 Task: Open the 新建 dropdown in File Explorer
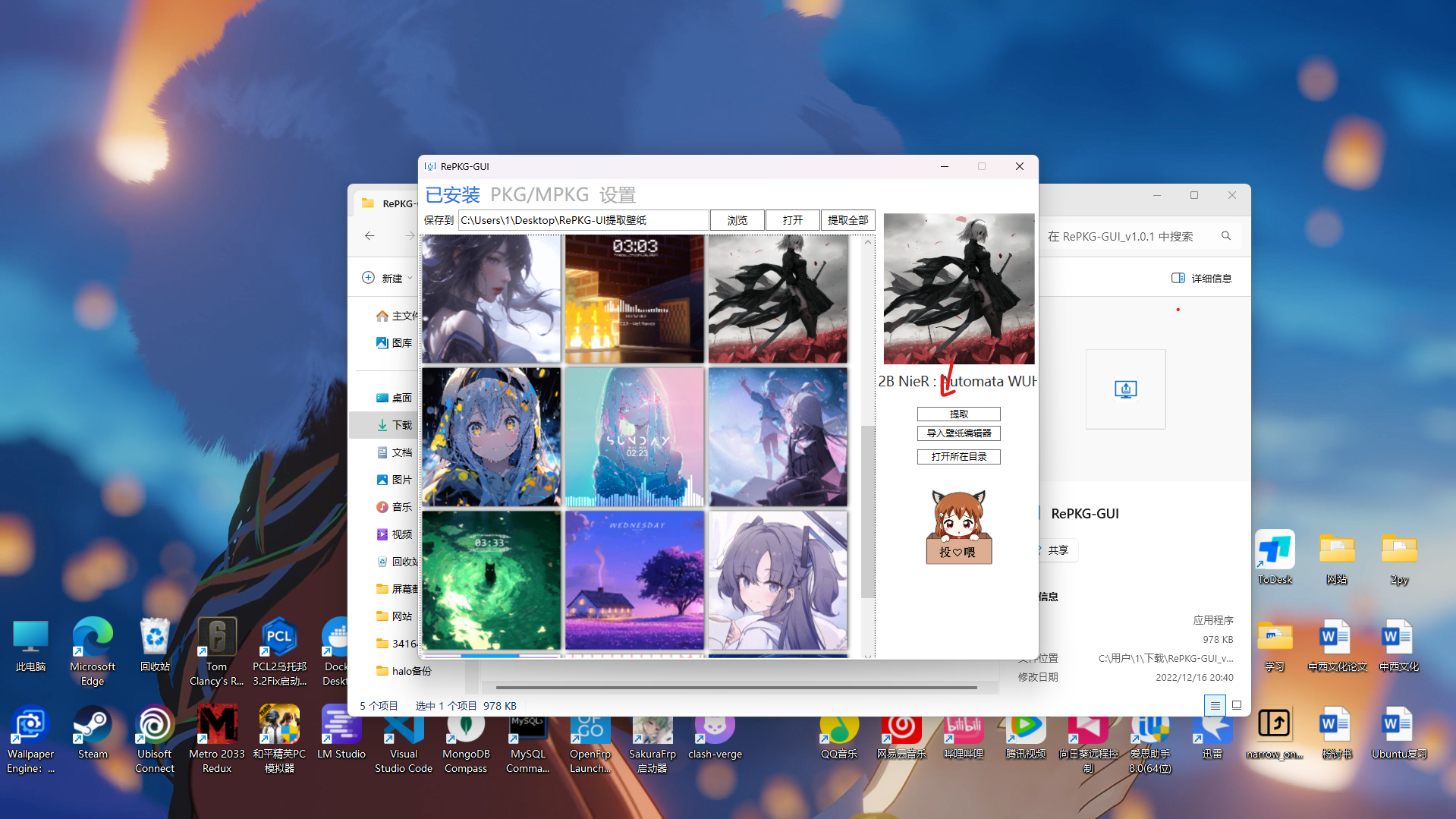point(388,279)
